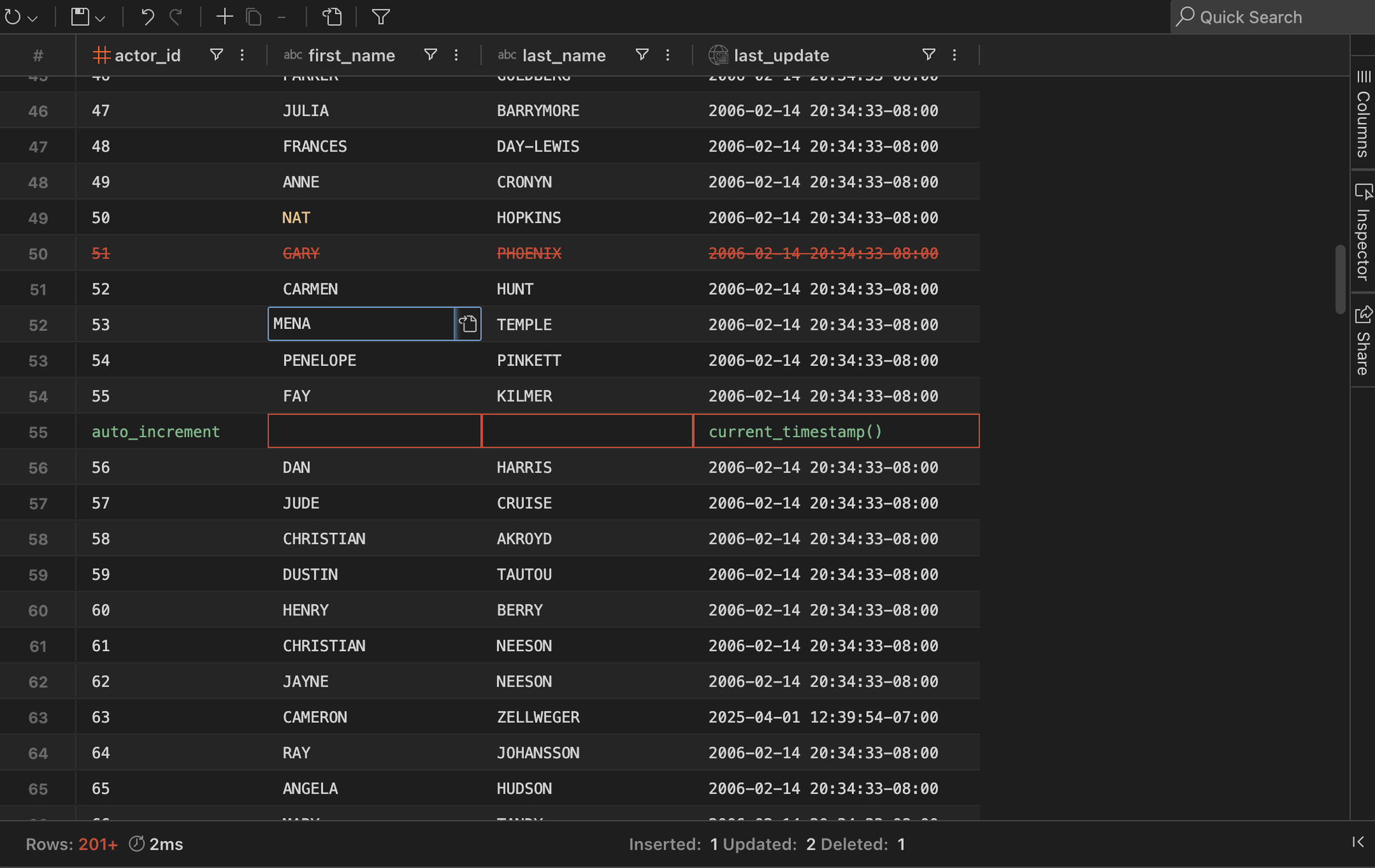Image resolution: width=1375 pixels, height=868 pixels.
Task: Filter the last_update column
Action: point(929,54)
